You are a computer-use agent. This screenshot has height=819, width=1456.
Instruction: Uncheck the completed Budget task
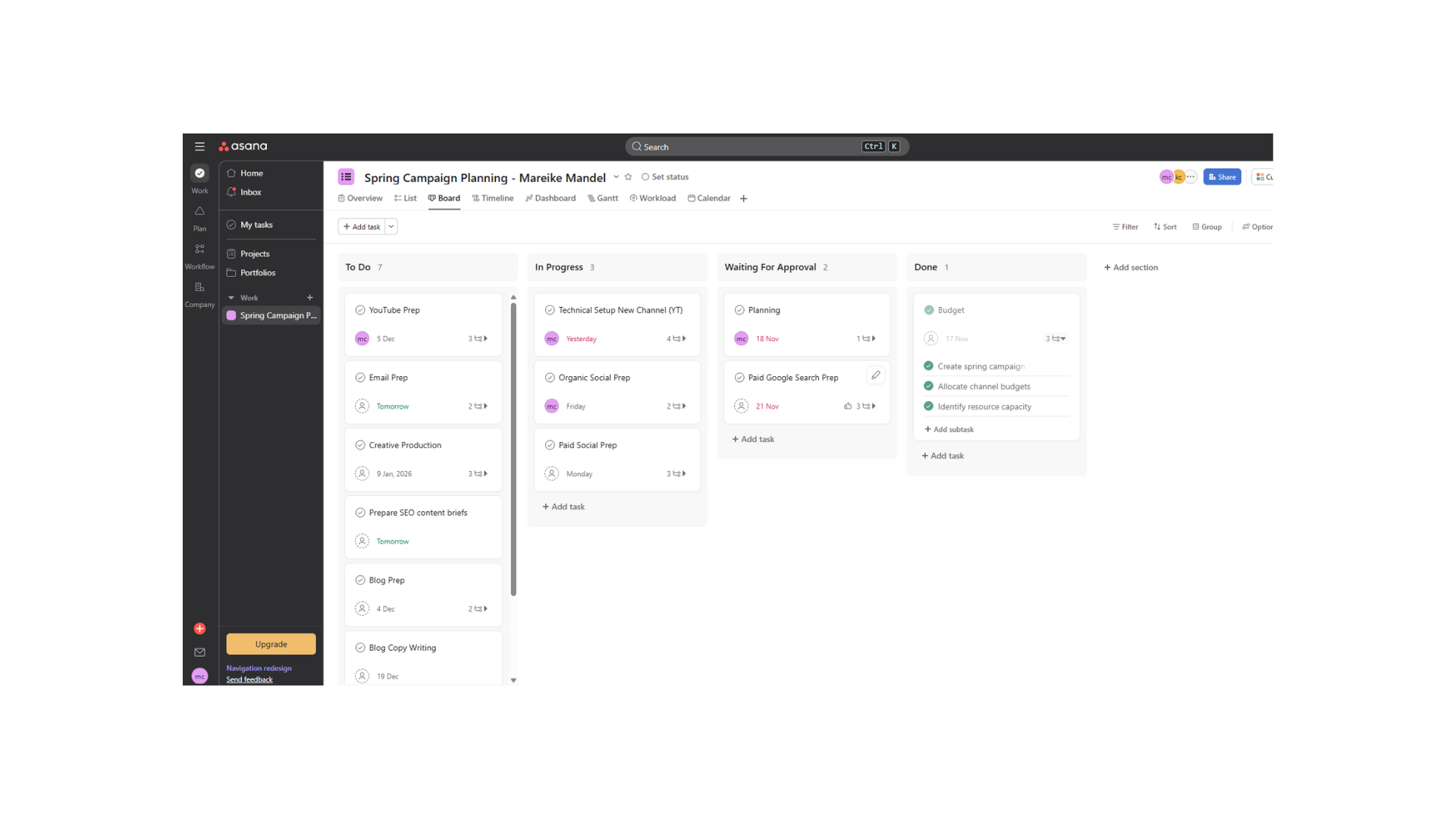[929, 310]
